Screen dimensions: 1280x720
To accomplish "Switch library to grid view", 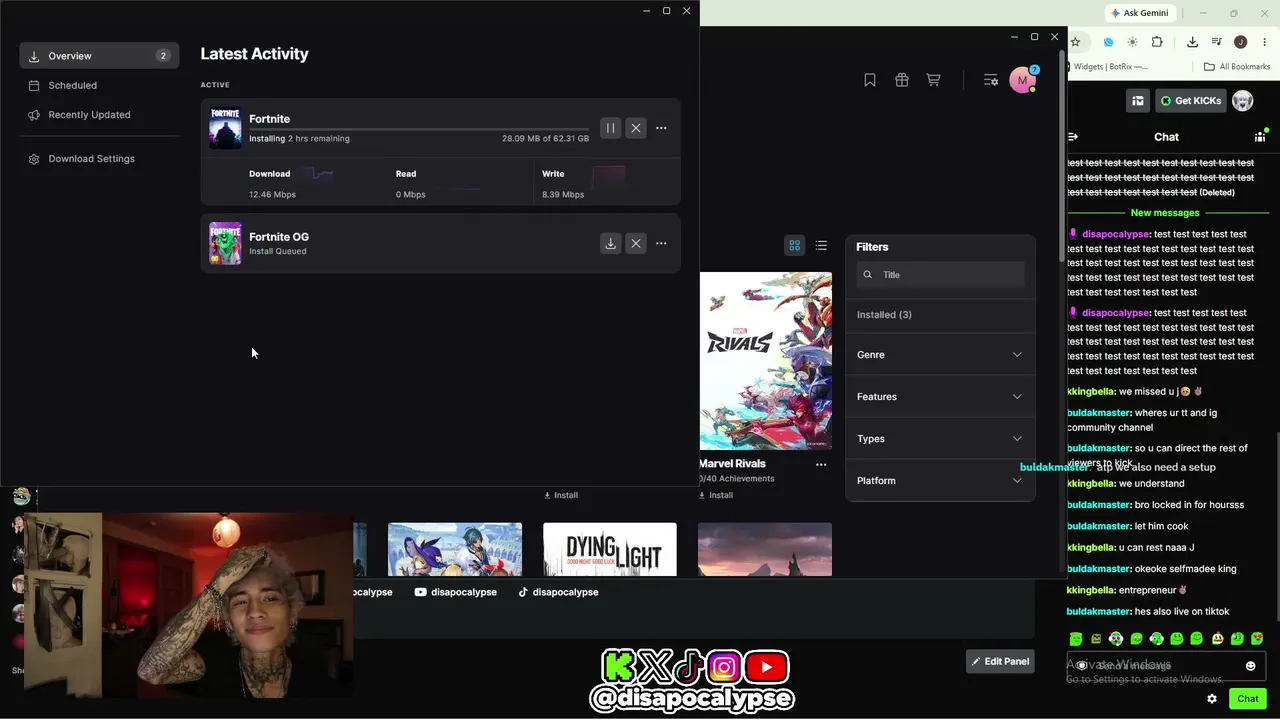I will click(x=795, y=246).
